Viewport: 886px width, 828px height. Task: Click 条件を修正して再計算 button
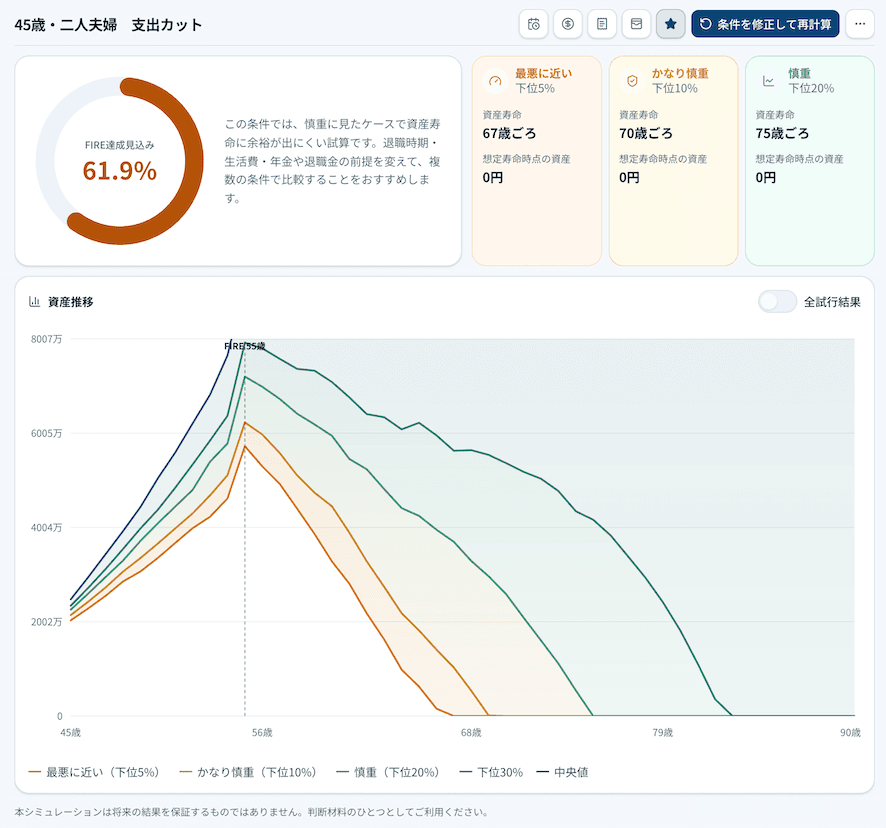click(765, 24)
